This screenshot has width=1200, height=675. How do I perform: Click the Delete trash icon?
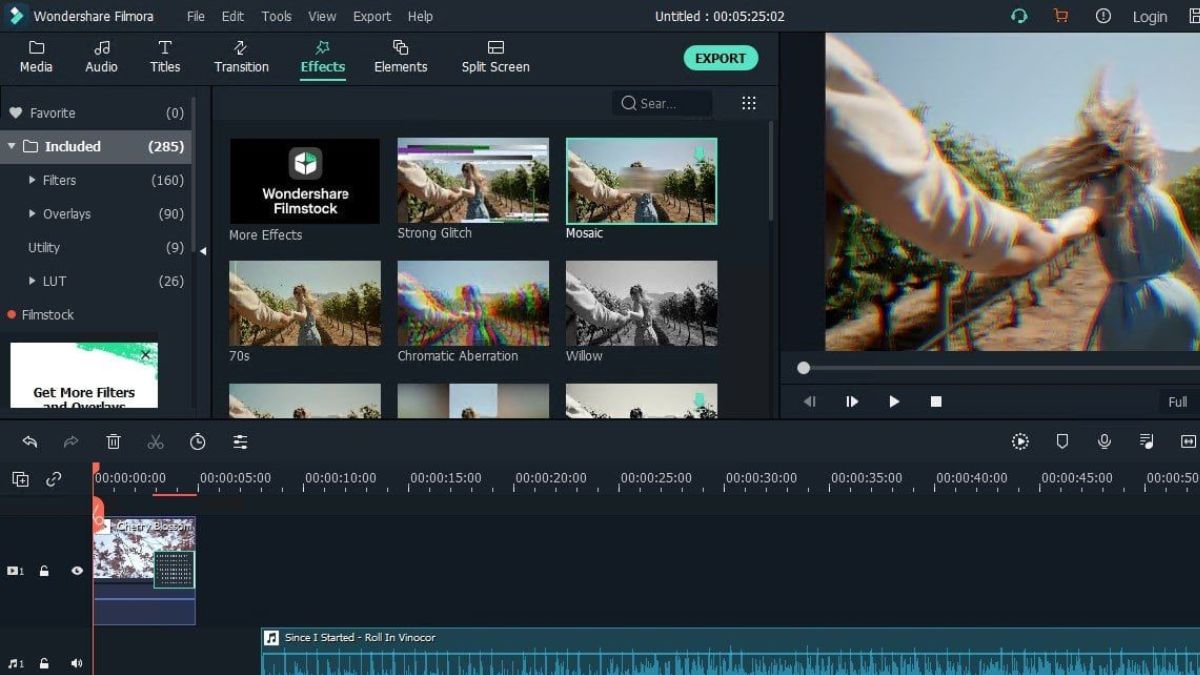(x=114, y=442)
